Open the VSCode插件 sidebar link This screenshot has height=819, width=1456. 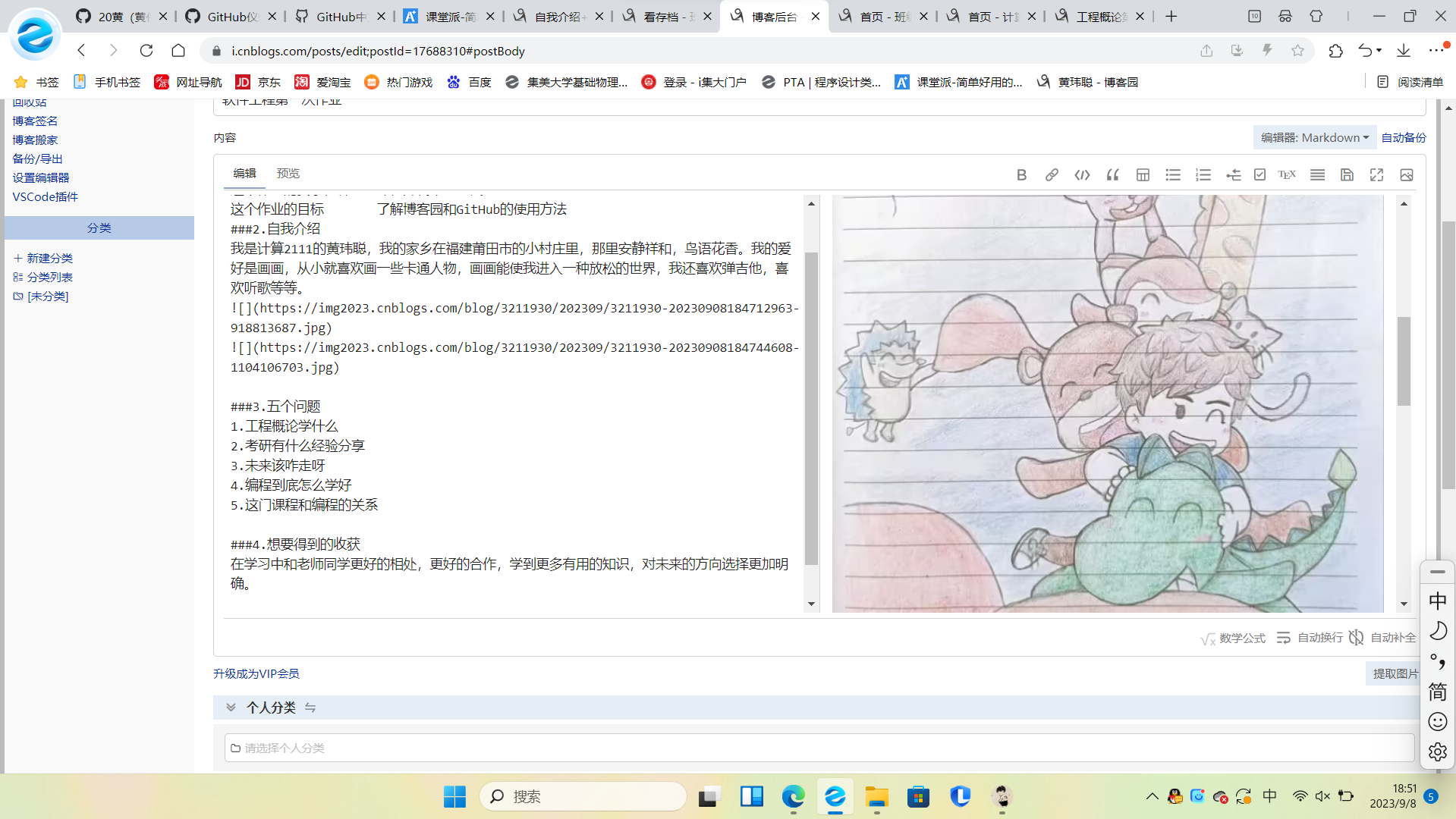tap(46, 196)
